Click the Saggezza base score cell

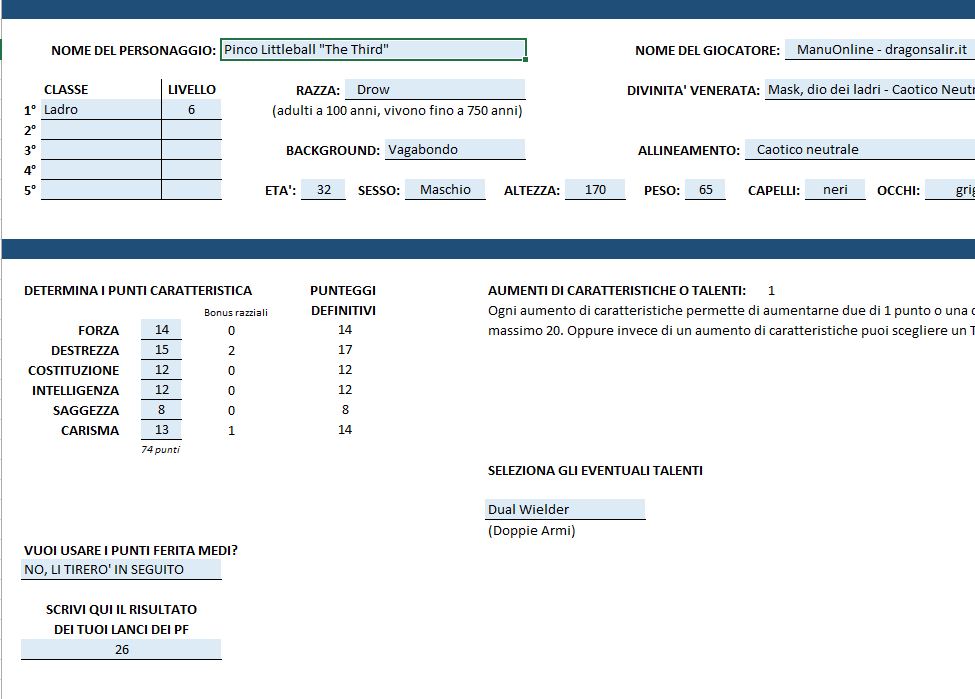tap(162, 410)
